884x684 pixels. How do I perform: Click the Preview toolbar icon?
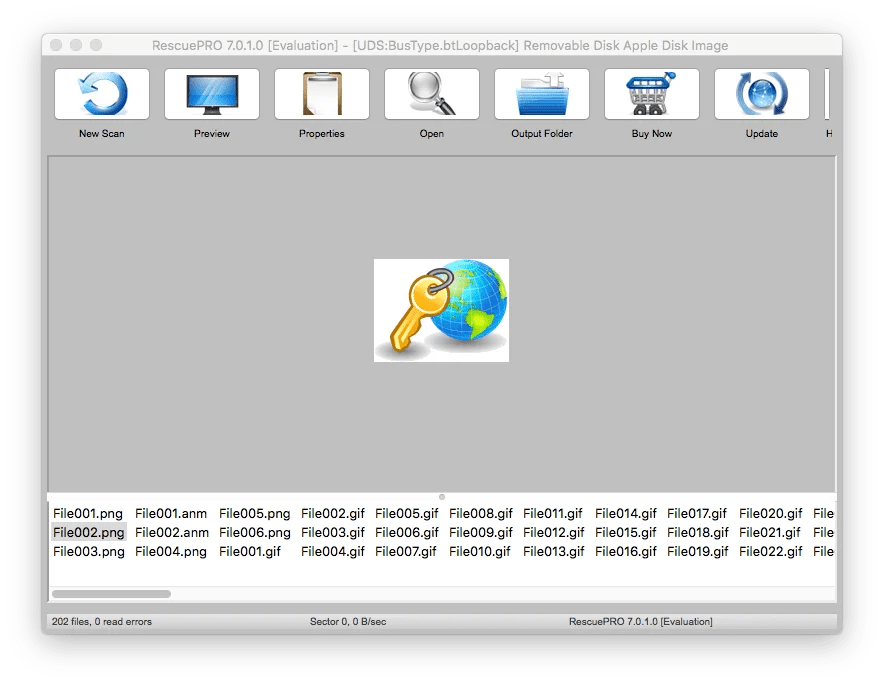click(x=211, y=92)
